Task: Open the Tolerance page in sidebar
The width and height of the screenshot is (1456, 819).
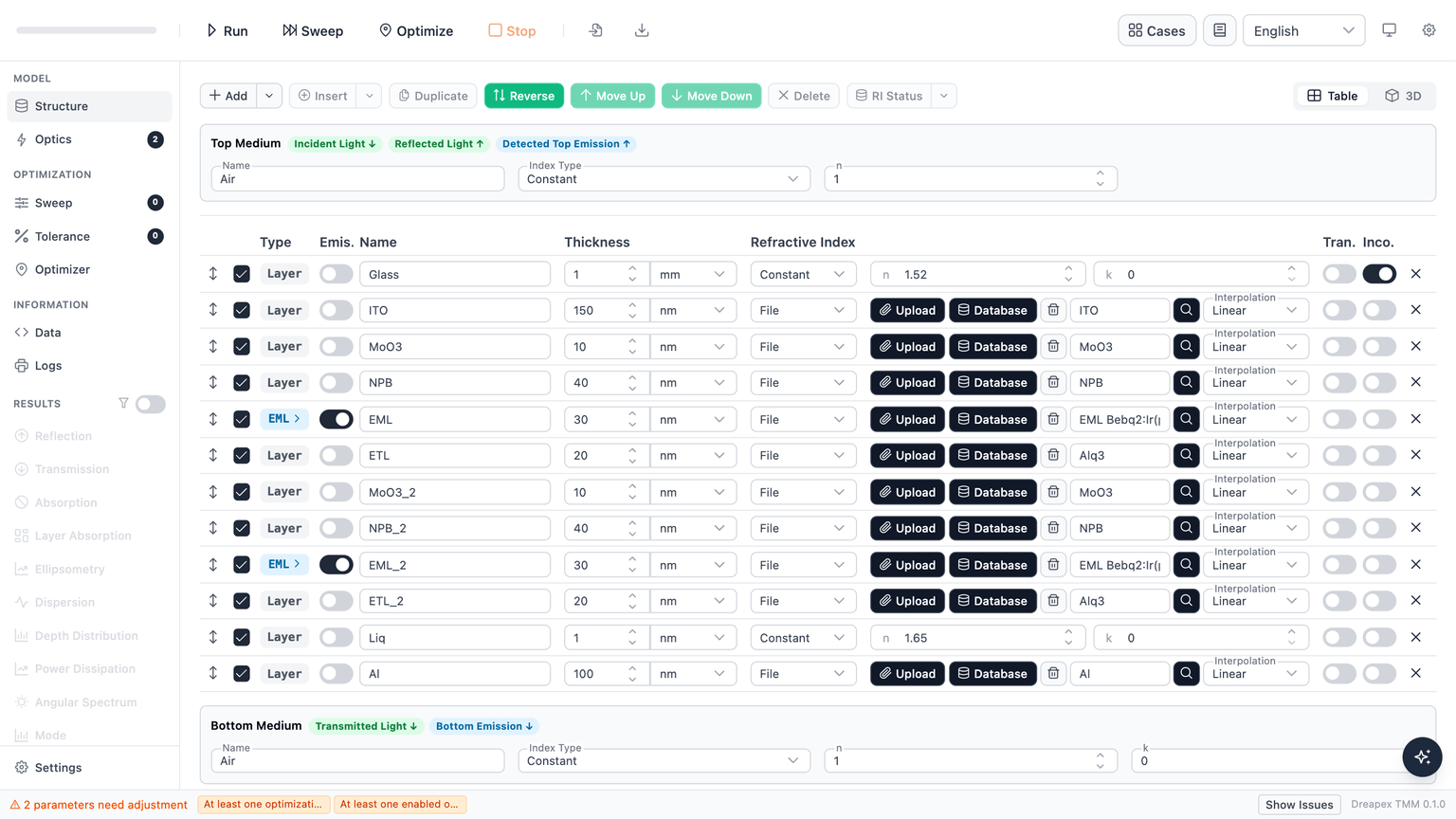Action: 89,236
